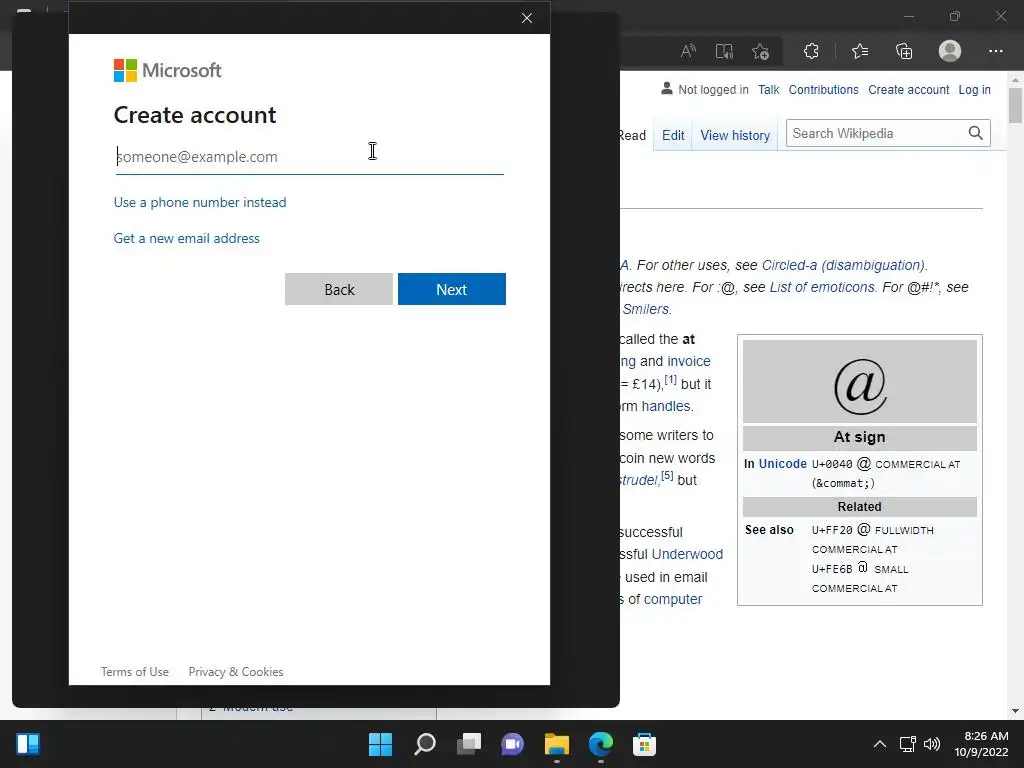Click Wikipedia Create account link
The width and height of the screenshot is (1024, 768).
[908, 89]
